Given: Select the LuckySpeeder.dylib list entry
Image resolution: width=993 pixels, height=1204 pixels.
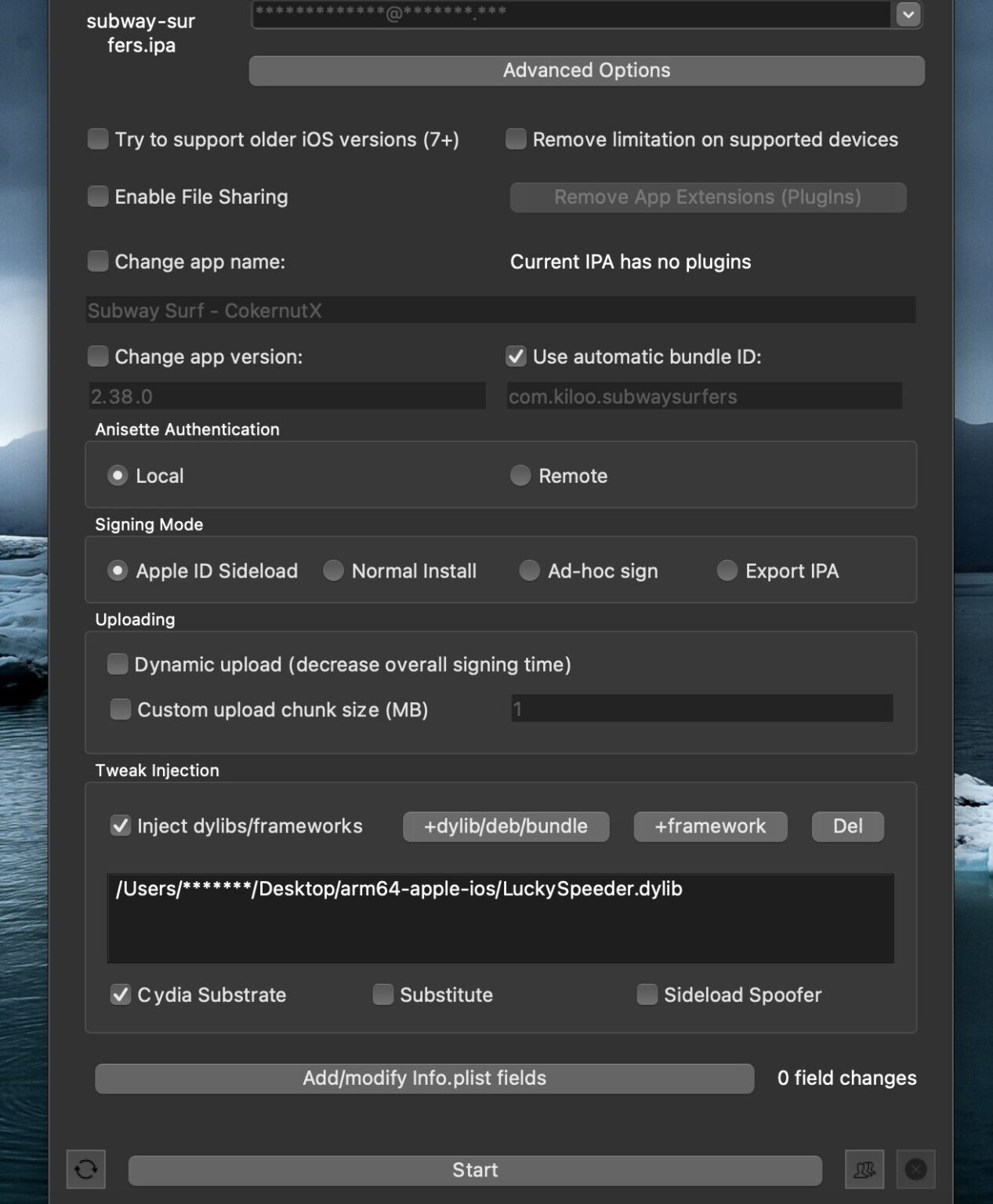Looking at the screenshot, I should click(x=398, y=888).
